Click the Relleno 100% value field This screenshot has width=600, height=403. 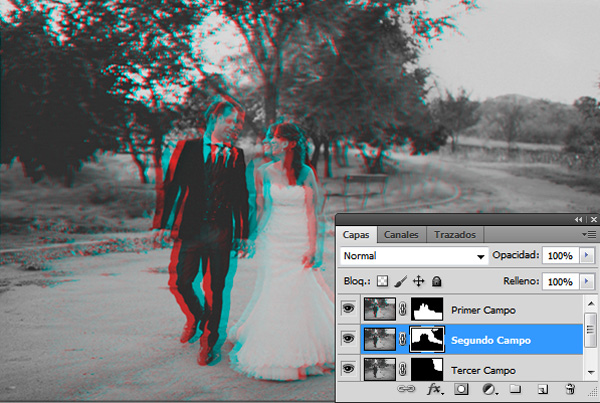tap(561, 282)
